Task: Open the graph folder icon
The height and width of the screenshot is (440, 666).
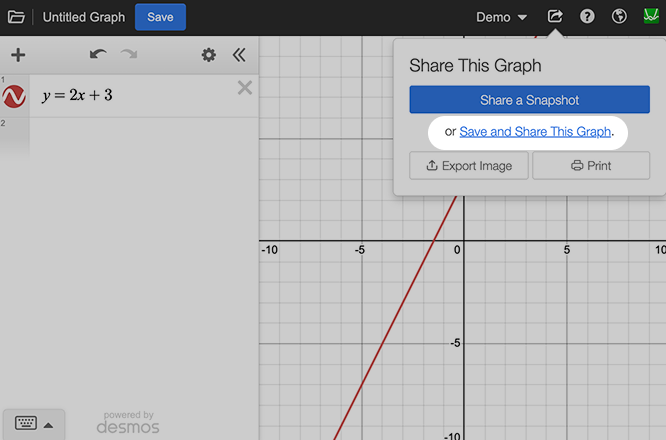Action: click(16, 17)
